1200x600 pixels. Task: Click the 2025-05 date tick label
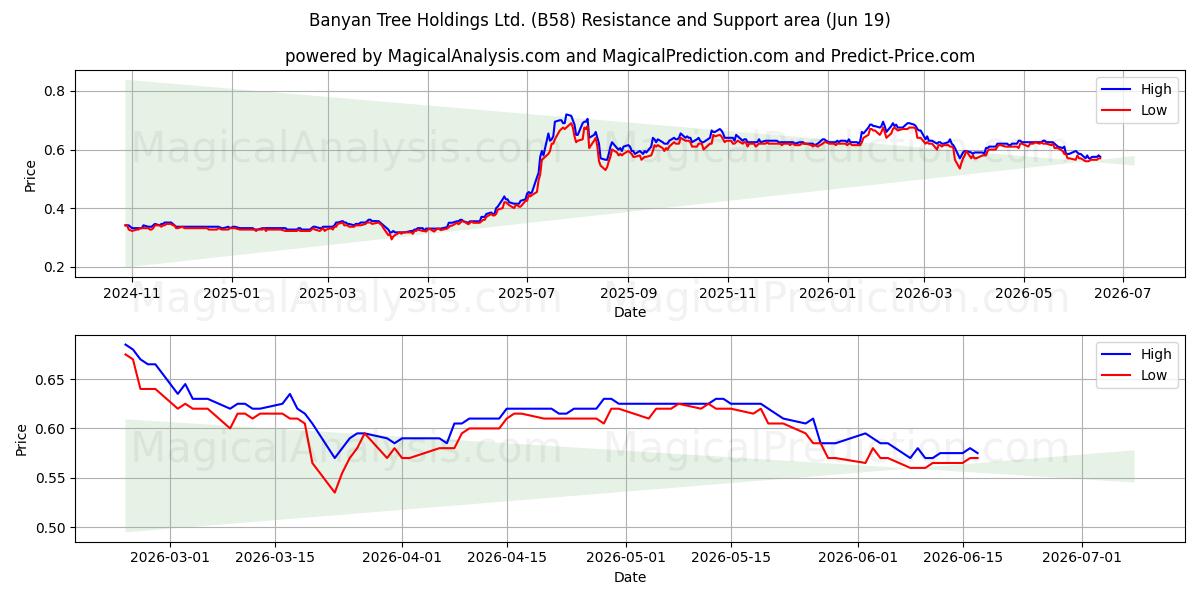coord(428,295)
